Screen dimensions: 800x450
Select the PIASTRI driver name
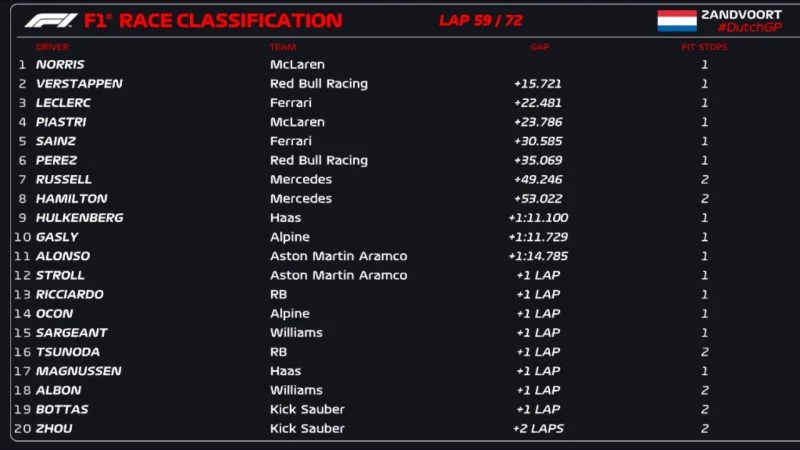[61, 122]
